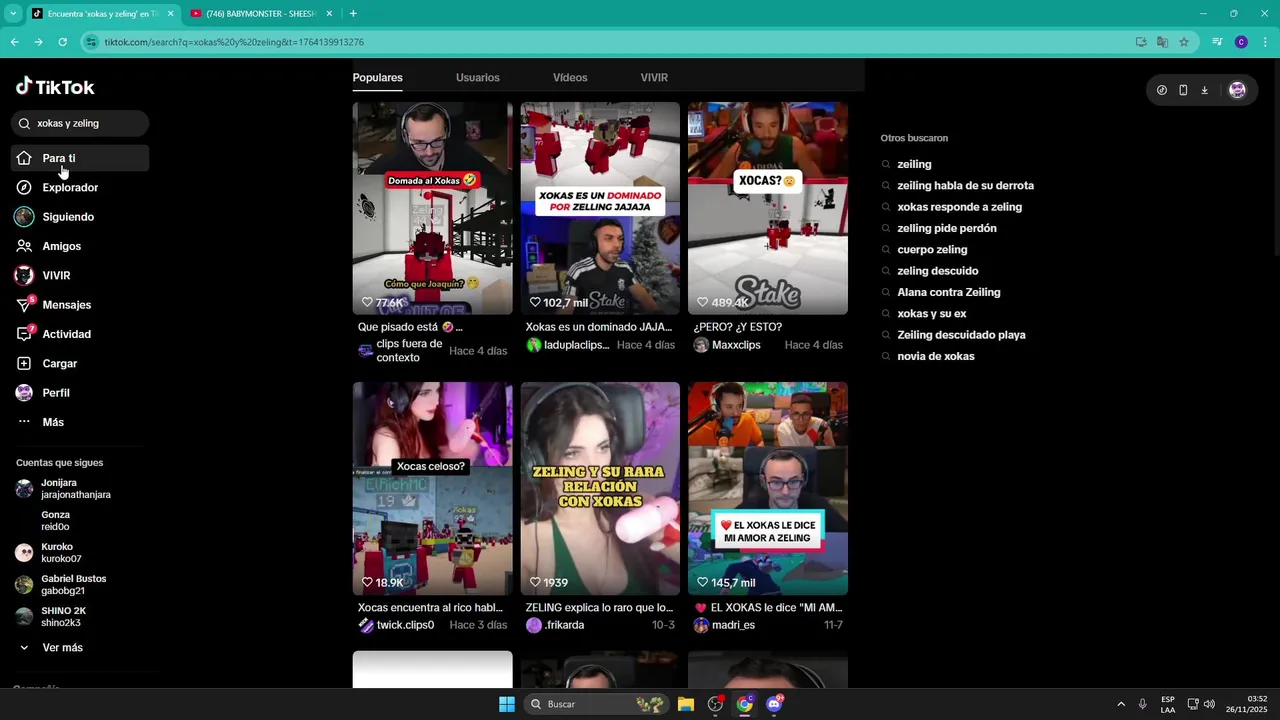Select 'zelling pide perdón' suggestion
The image size is (1280, 720).
[947, 228]
